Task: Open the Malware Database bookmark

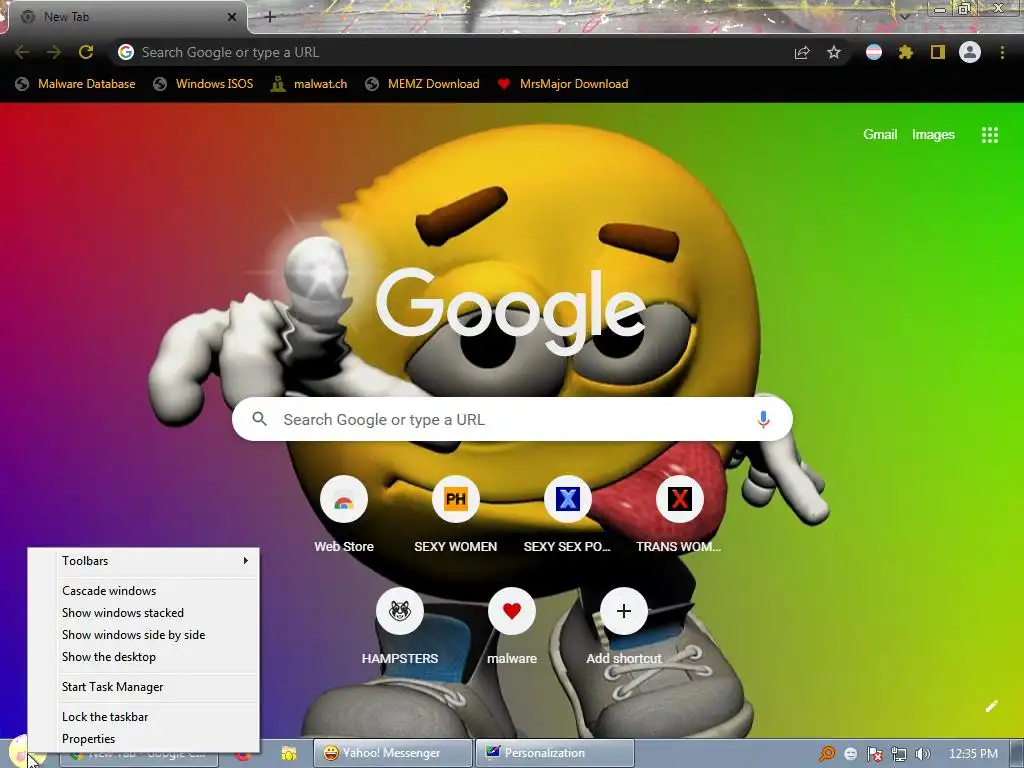Action: tap(76, 84)
